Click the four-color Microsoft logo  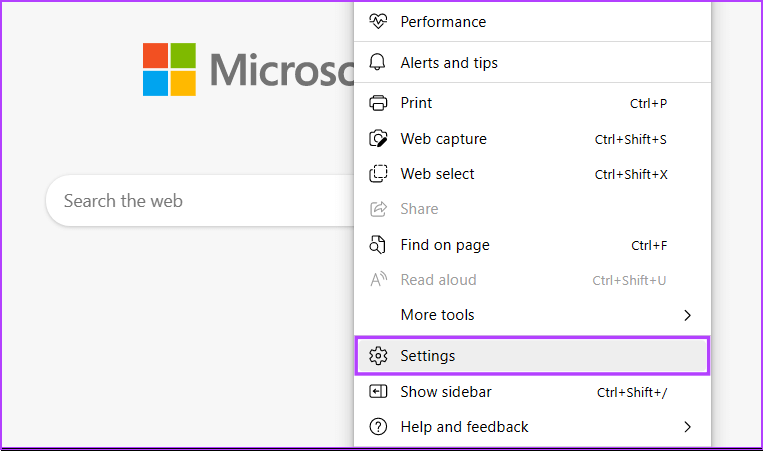[x=169, y=69]
